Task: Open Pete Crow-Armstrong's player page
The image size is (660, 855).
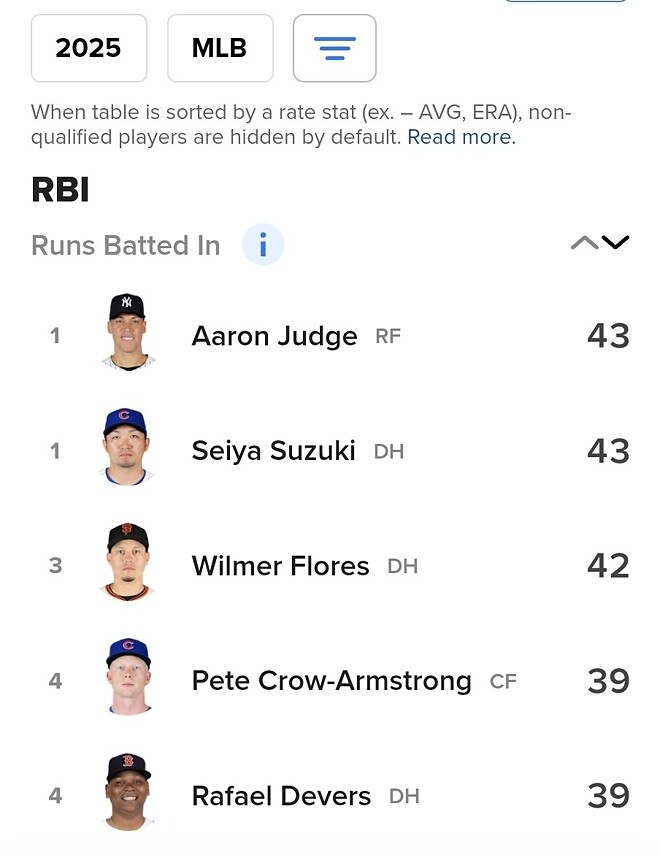Action: (x=331, y=681)
